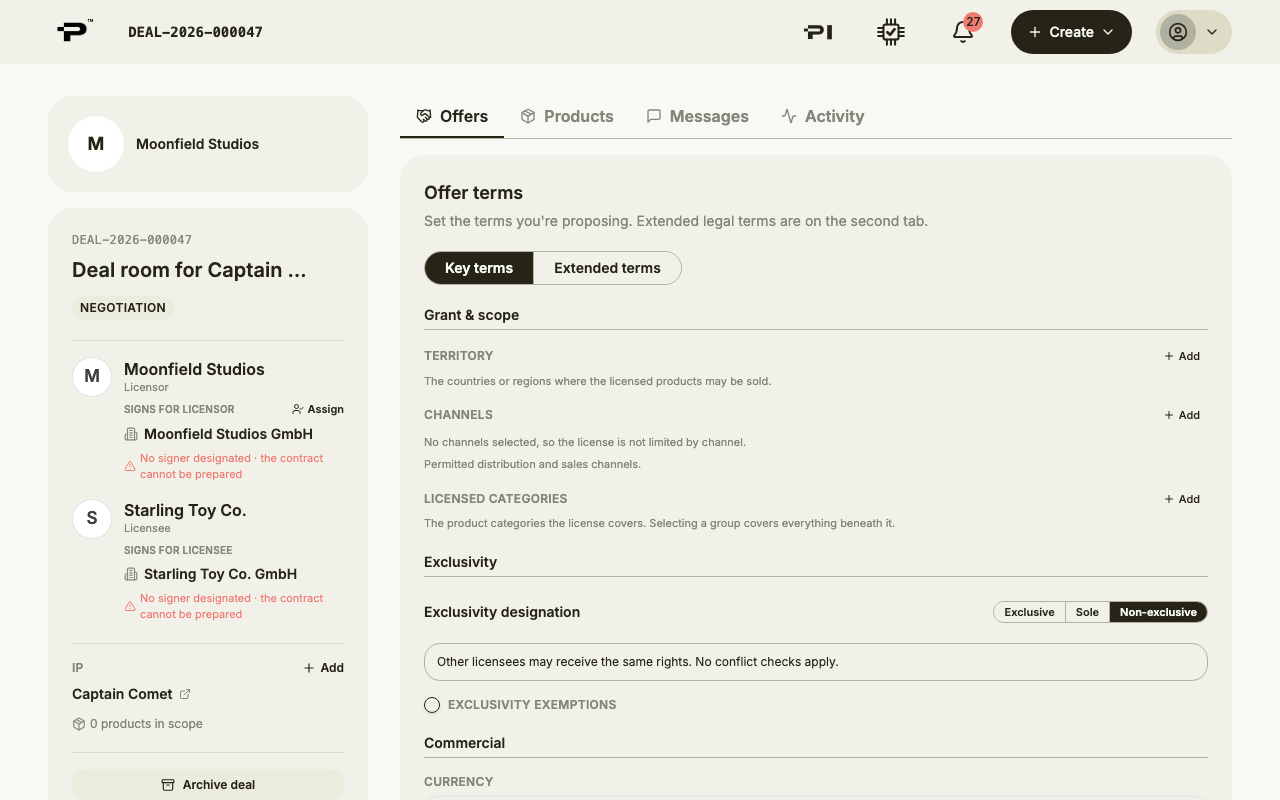Image resolution: width=1280 pixels, height=800 pixels.
Task: Click the Deal room for Captain title
Action: pyautogui.click(x=189, y=270)
